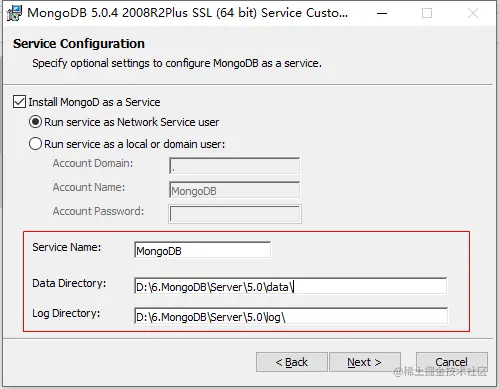Click the Log Directory path field
Image resolution: width=499 pixels, height=389 pixels.
tap(291, 316)
